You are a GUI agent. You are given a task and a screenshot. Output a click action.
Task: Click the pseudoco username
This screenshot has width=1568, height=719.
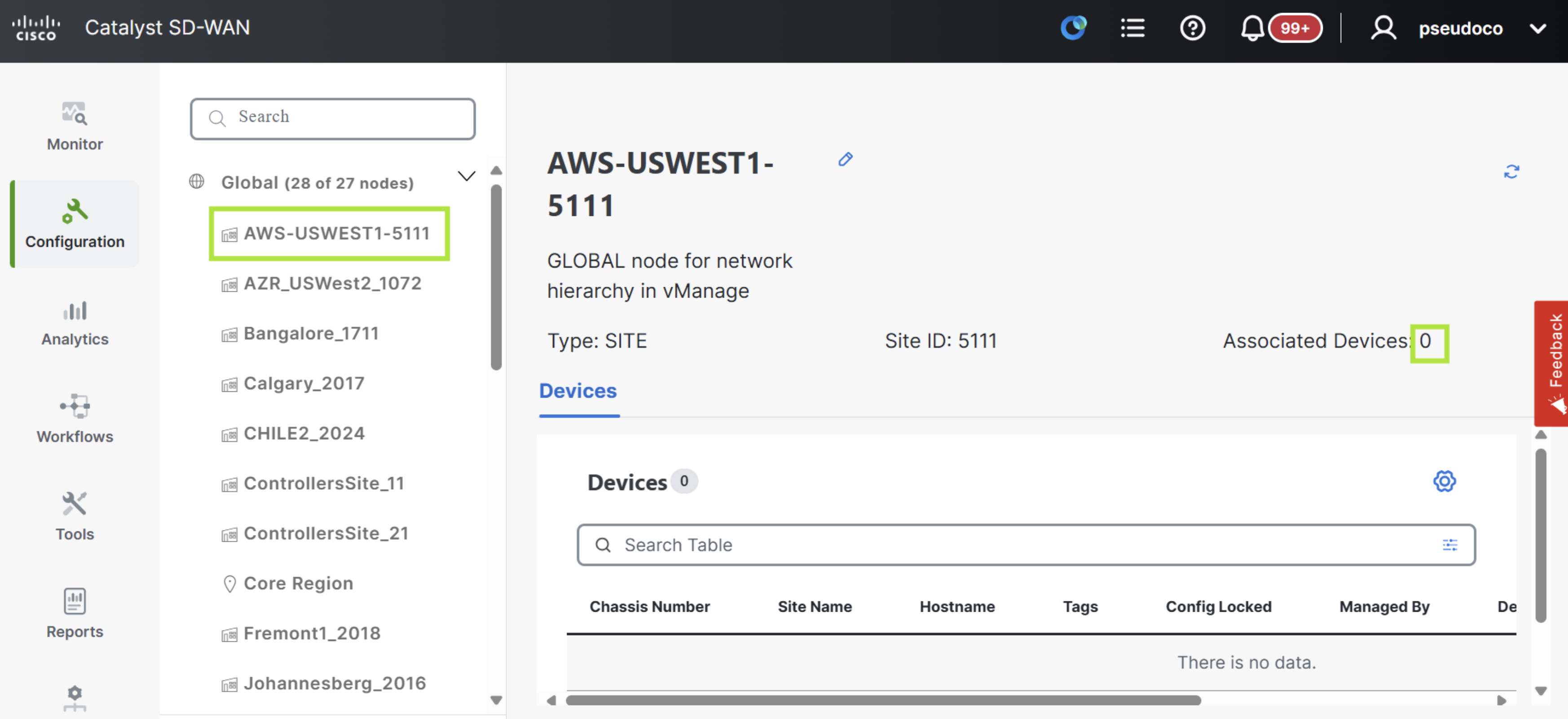click(x=1460, y=29)
